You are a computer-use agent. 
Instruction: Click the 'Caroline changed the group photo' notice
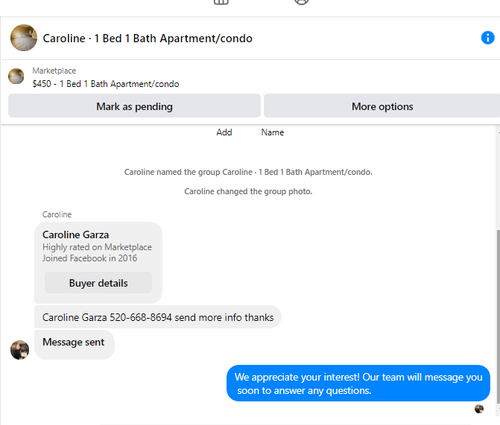click(x=248, y=191)
